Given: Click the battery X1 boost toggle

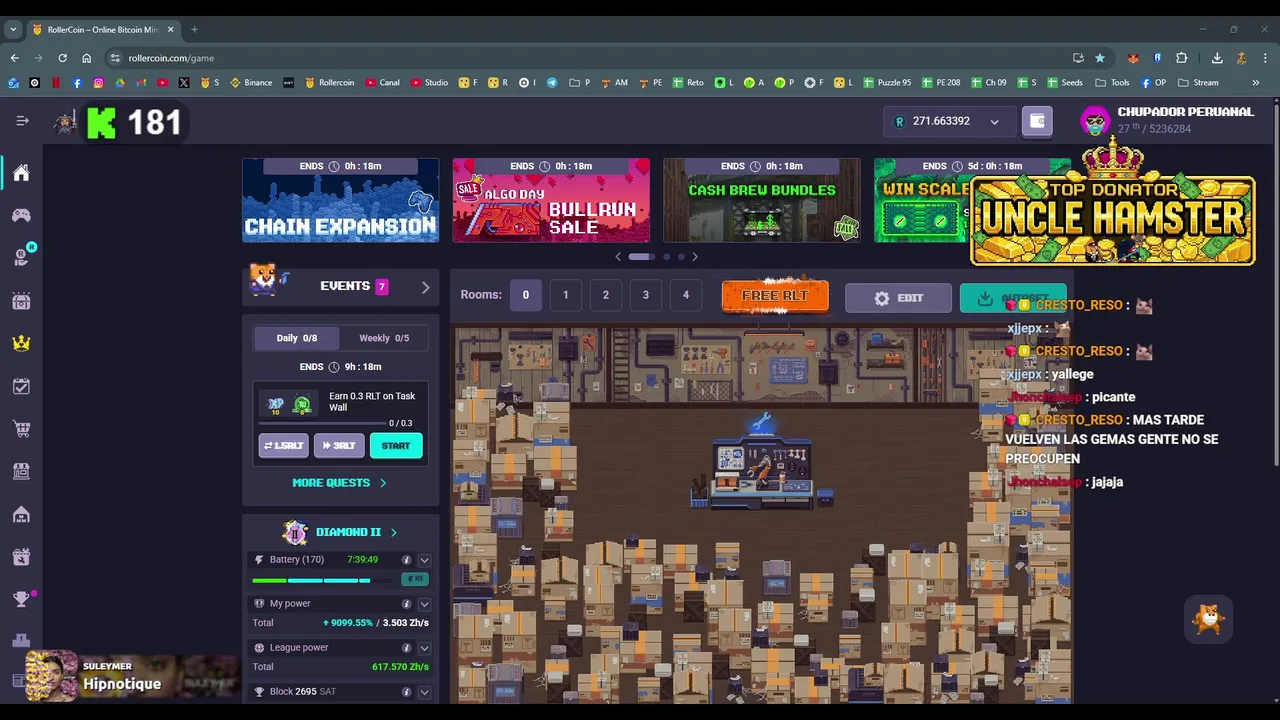Looking at the screenshot, I should tap(414, 579).
